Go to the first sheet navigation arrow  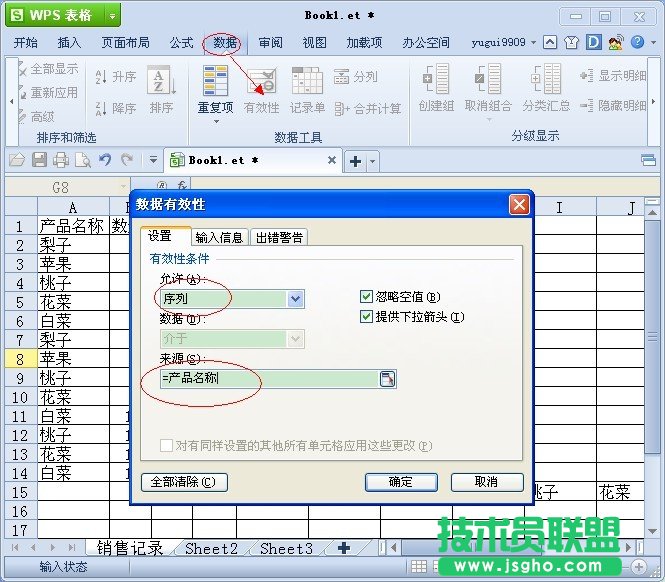tap(15, 548)
